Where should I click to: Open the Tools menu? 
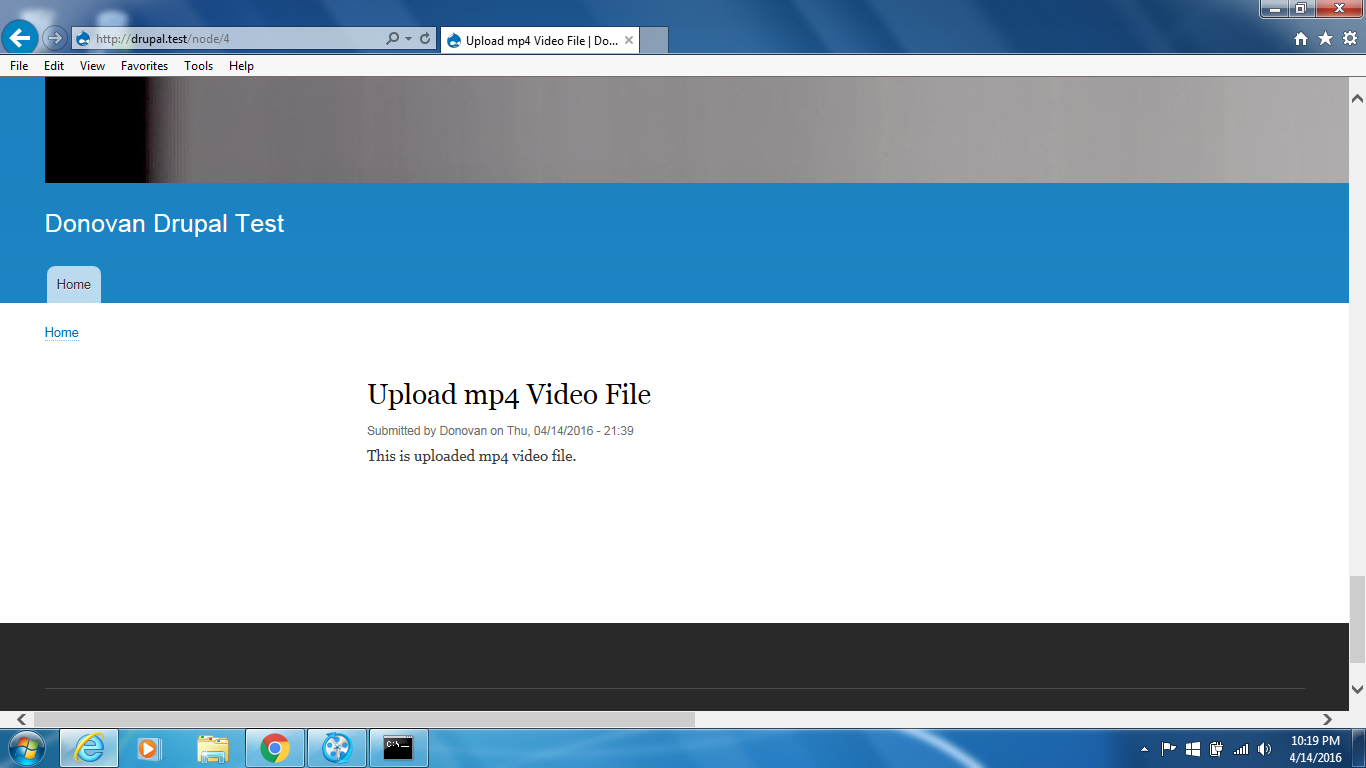click(198, 66)
